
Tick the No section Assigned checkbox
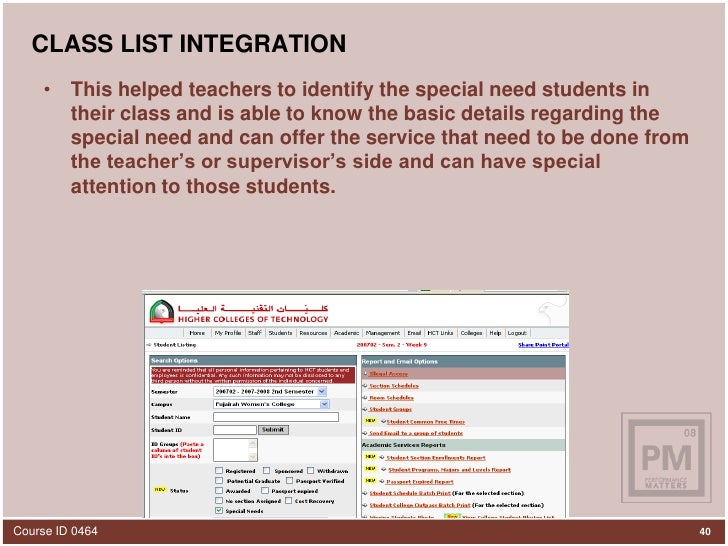coord(219,500)
